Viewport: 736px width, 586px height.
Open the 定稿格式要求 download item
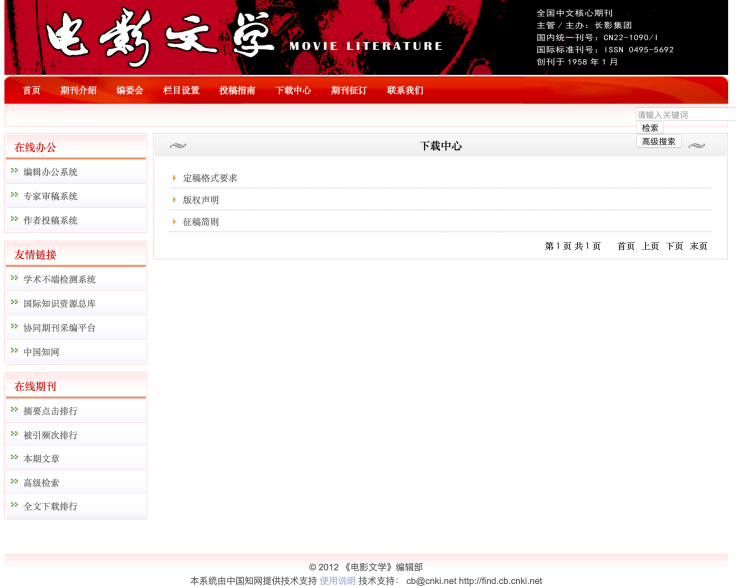[x=210, y=178]
